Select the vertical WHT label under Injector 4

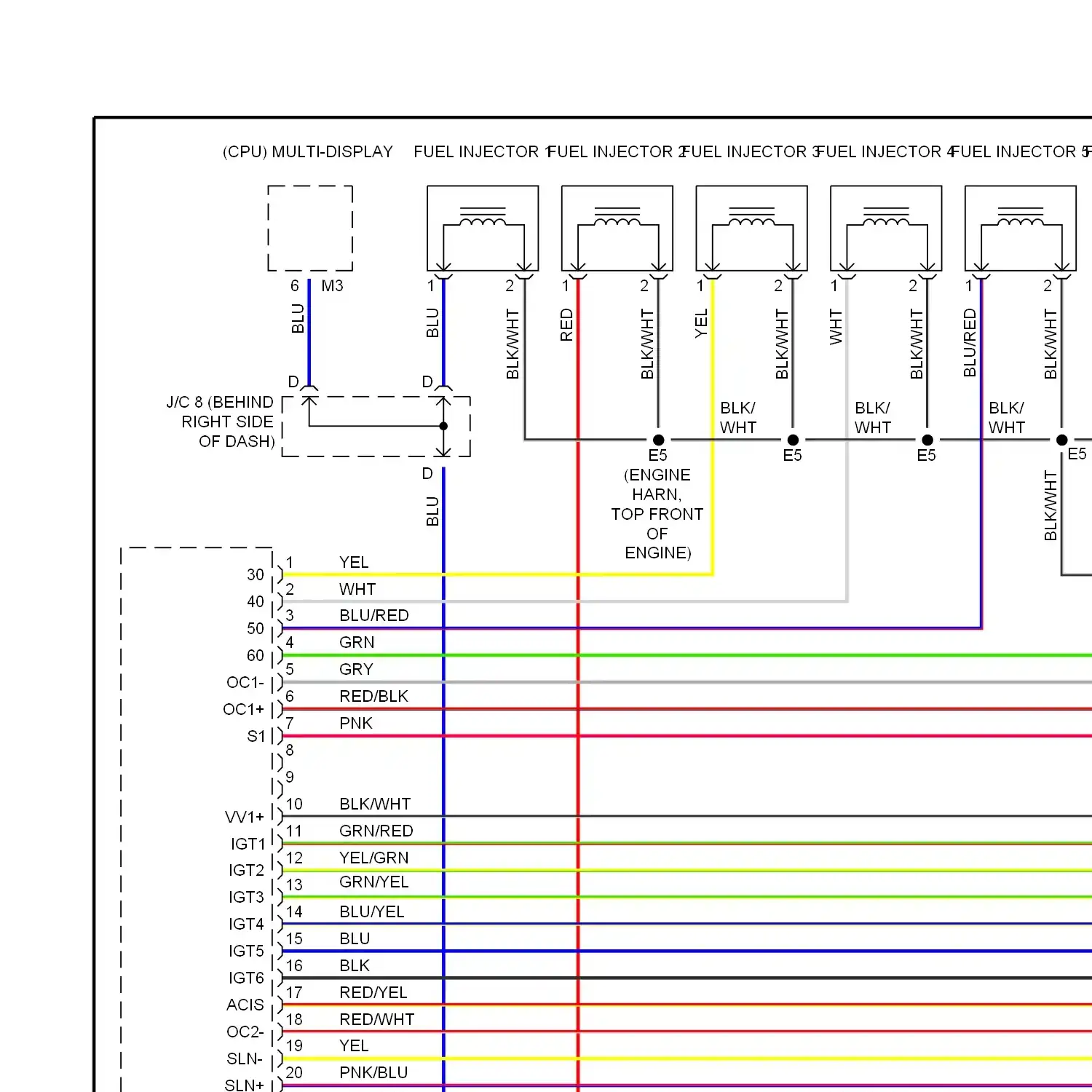pos(836,326)
